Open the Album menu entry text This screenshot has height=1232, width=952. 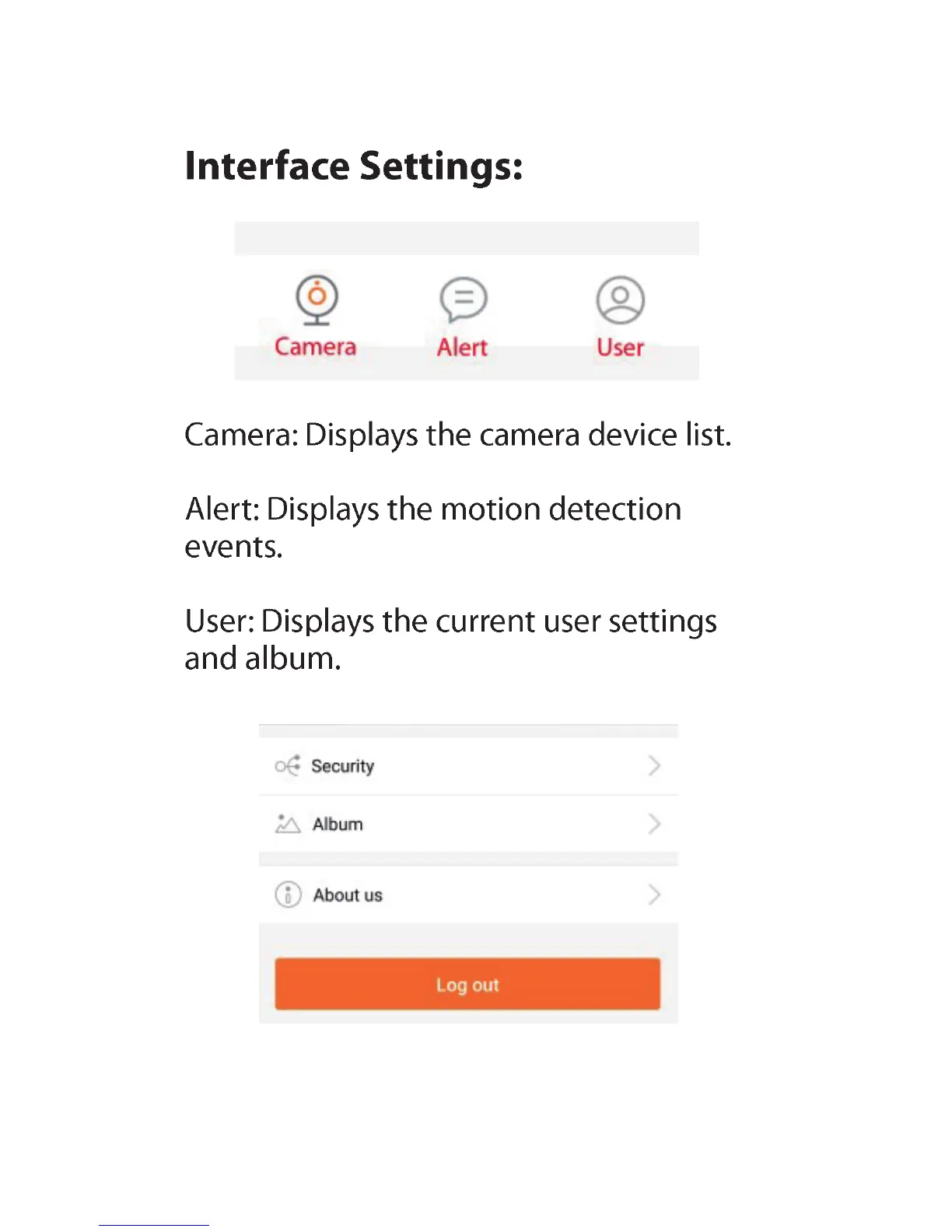pyautogui.click(x=338, y=824)
